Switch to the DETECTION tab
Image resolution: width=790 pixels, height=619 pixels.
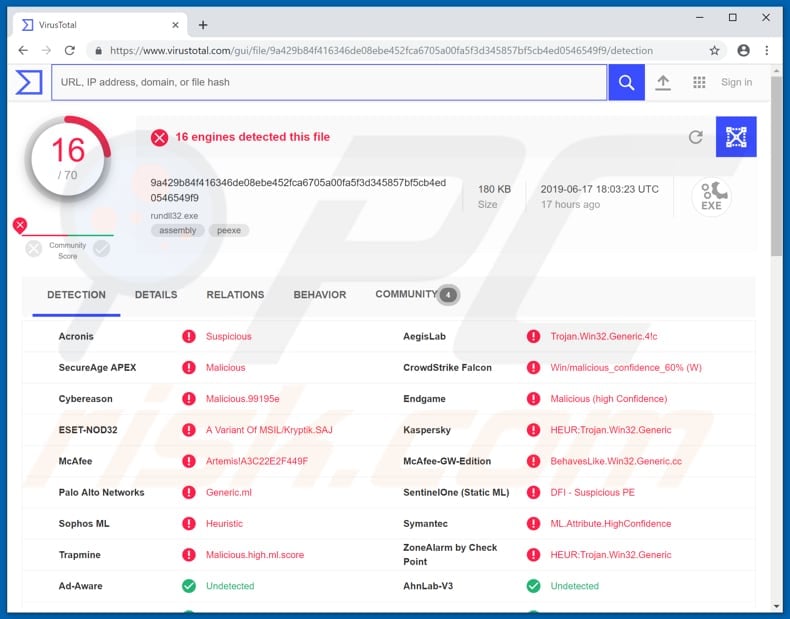coord(76,295)
